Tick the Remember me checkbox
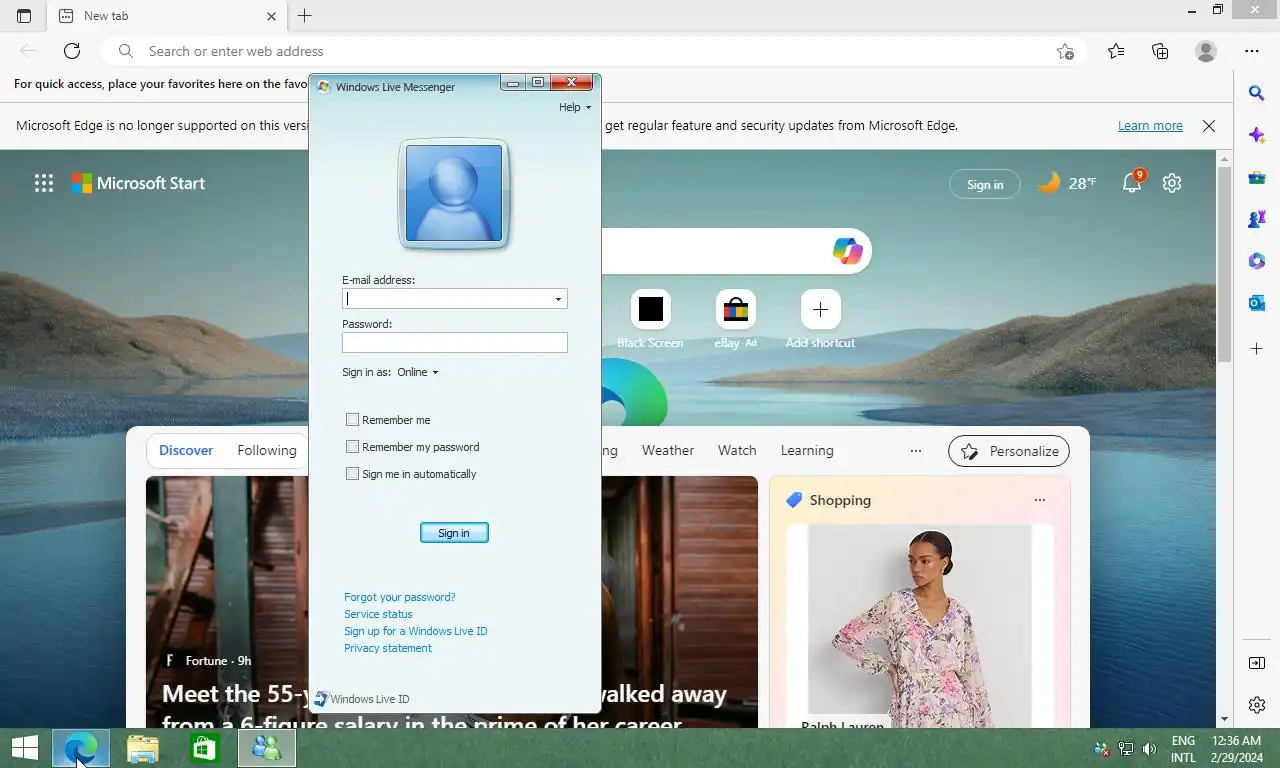This screenshot has height=768, width=1280. [x=352, y=420]
